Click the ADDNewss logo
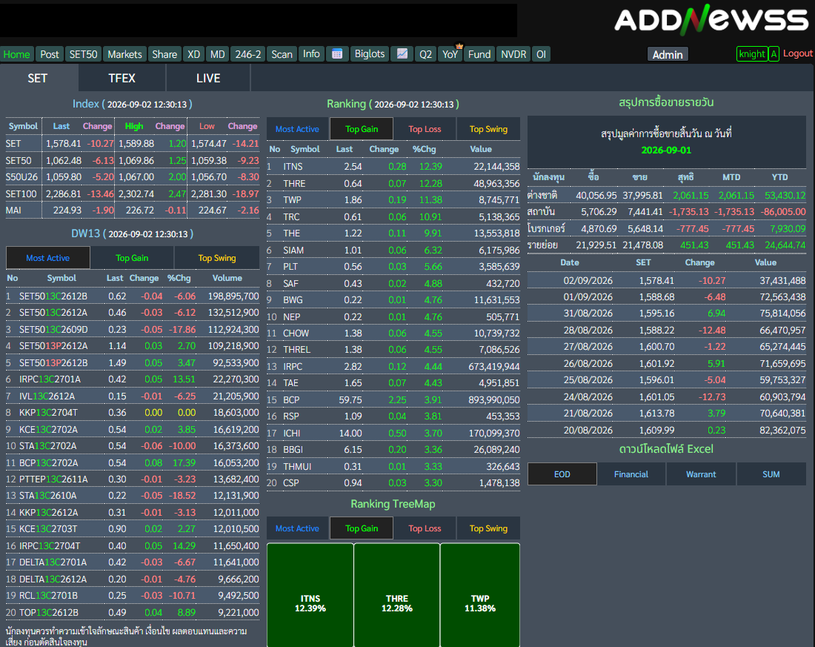Image resolution: width=815 pixels, height=647 pixels. click(x=711, y=19)
